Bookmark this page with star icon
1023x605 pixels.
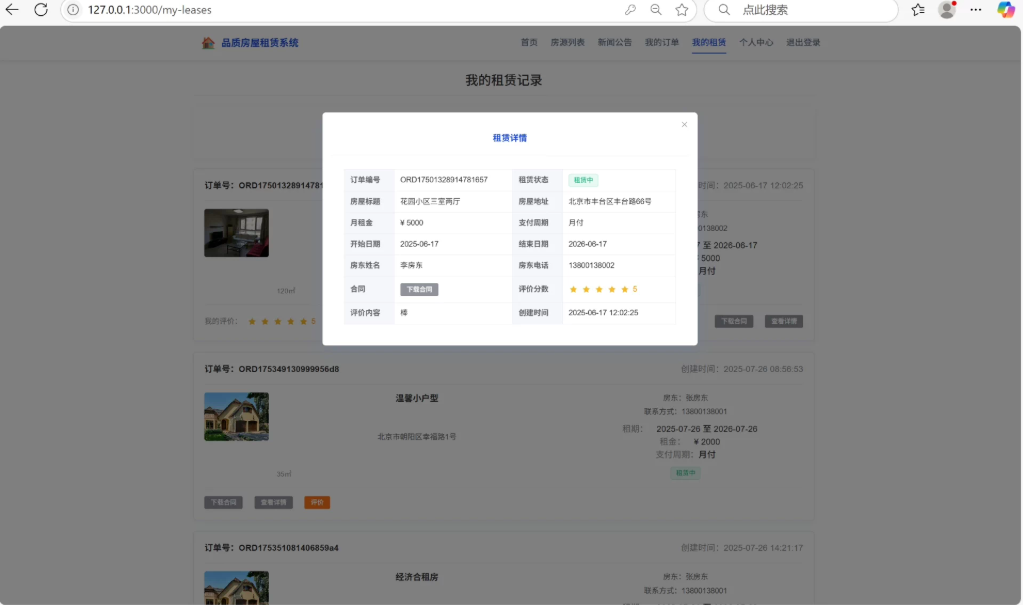tap(682, 10)
